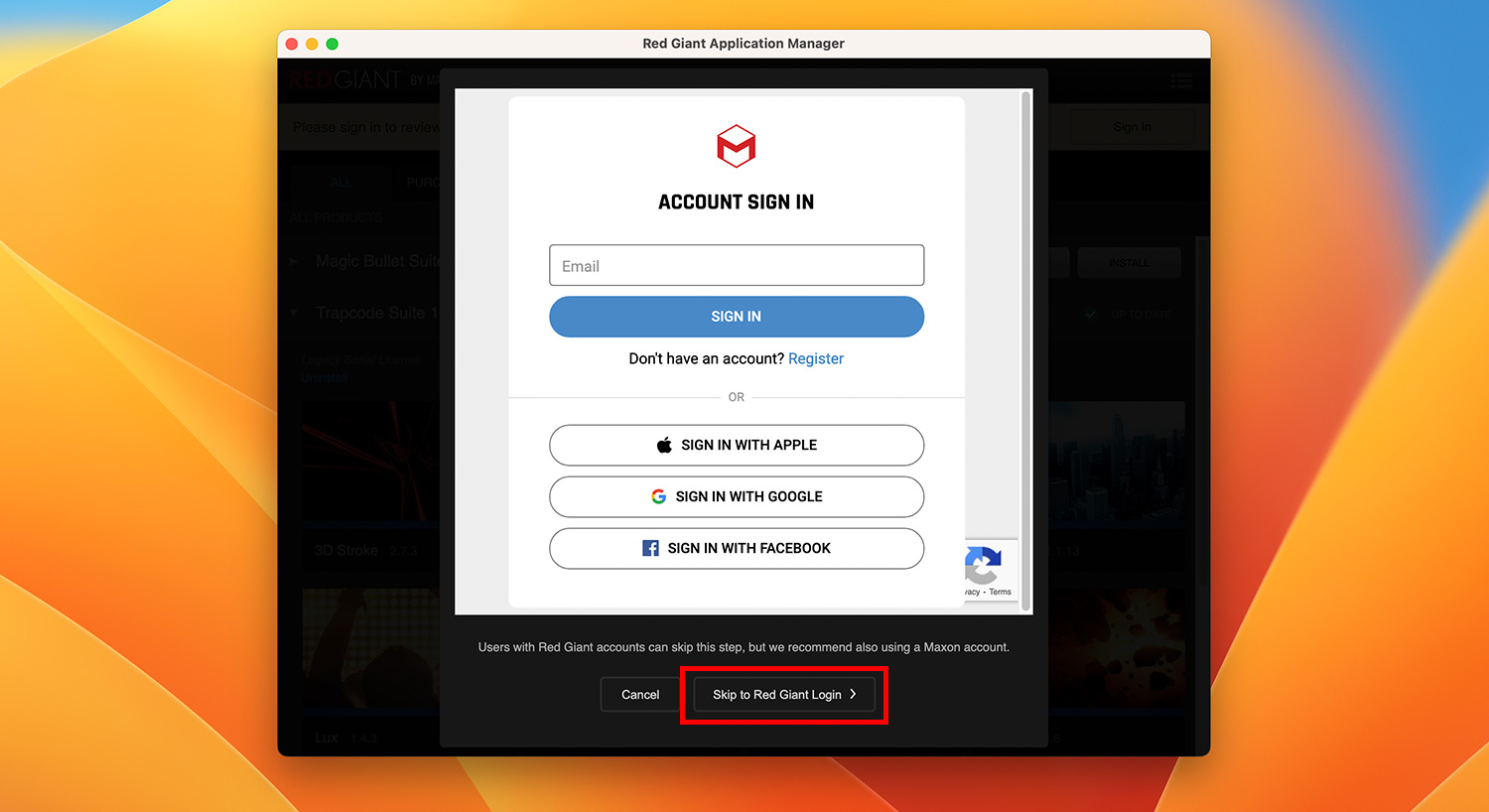Click the reCAPTCHA badge icon
The height and width of the screenshot is (812, 1489).
(x=984, y=565)
